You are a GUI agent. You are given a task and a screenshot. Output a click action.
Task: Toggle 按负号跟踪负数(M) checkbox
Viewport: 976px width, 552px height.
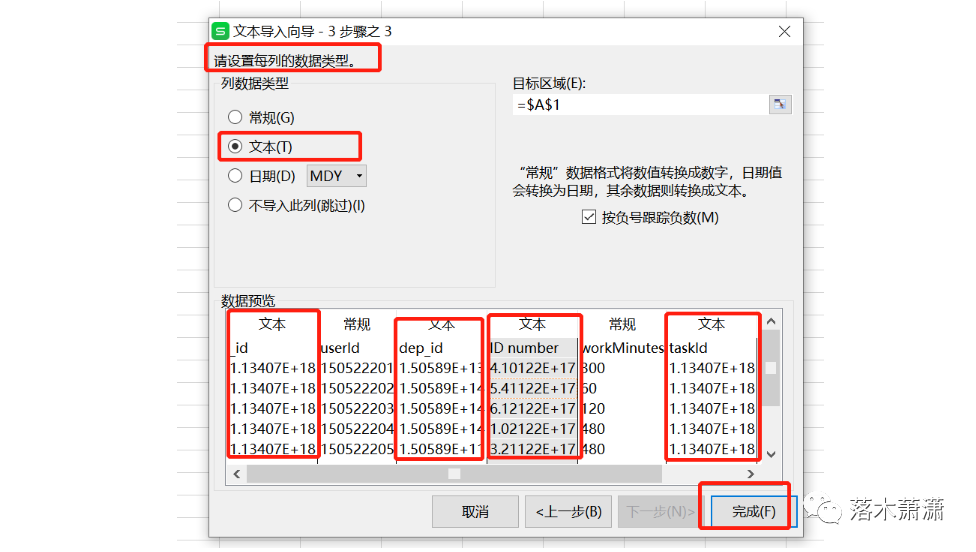(650, 218)
